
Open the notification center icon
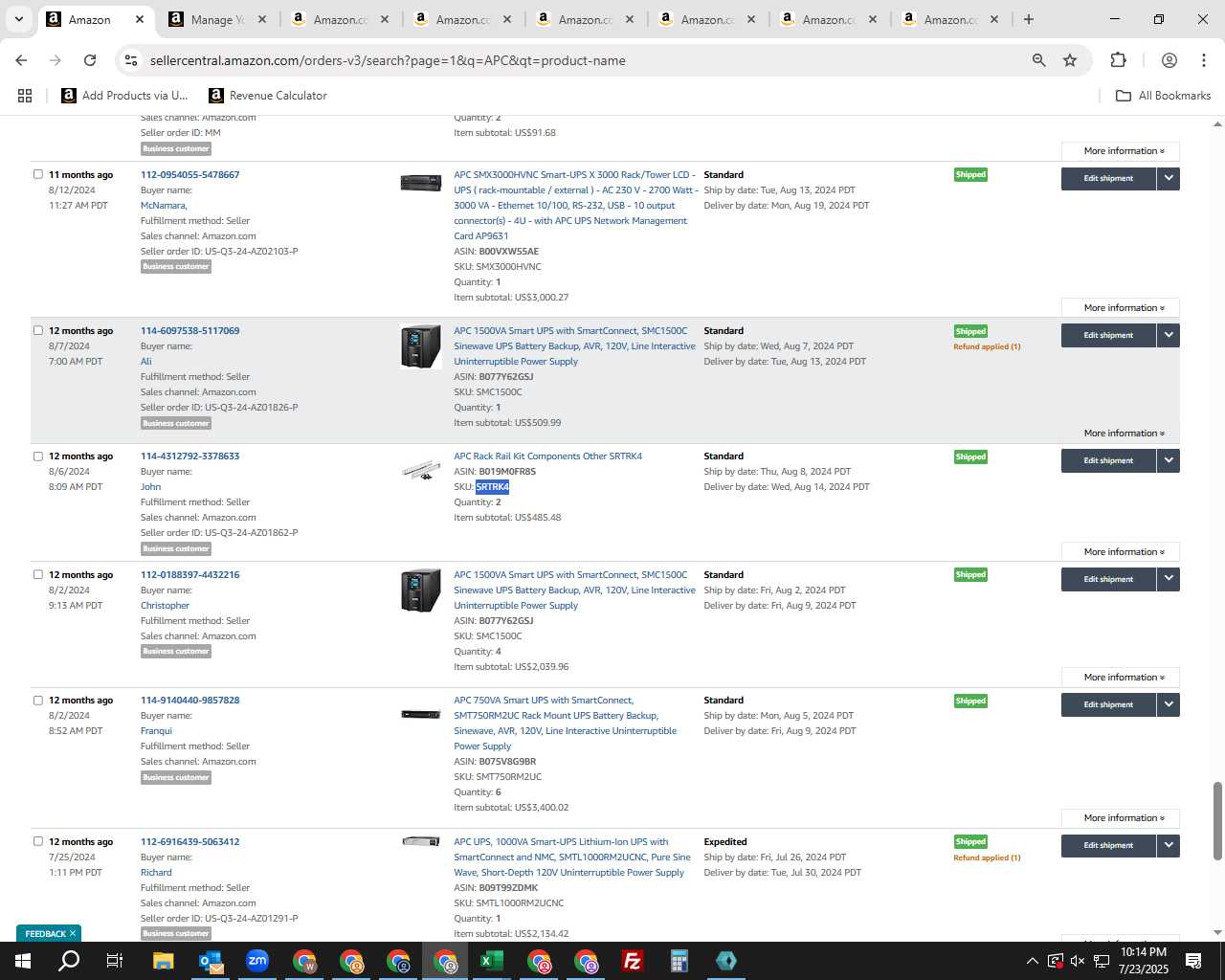point(1193,961)
